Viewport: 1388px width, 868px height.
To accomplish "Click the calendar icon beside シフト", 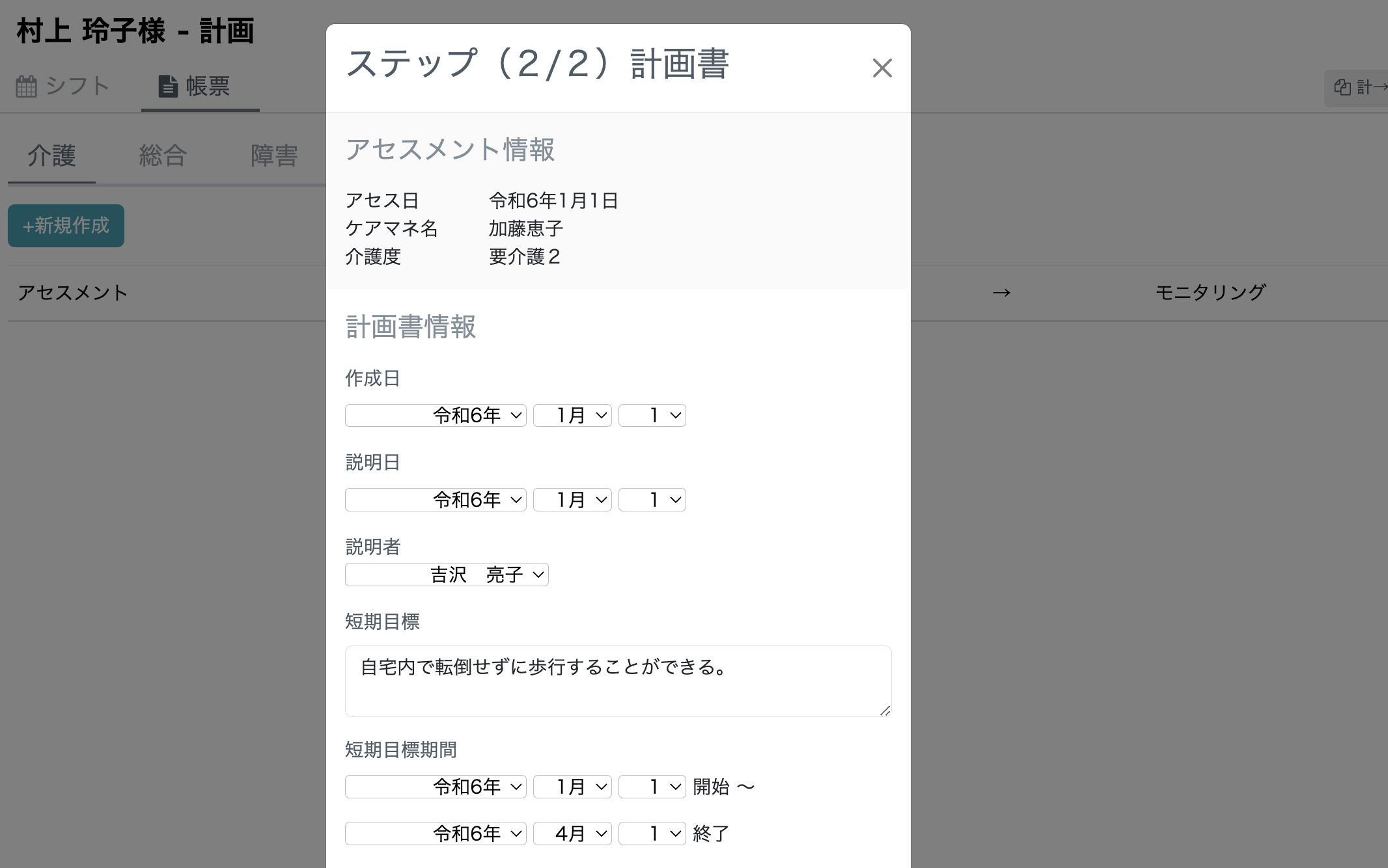I will [x=27, y=85].
